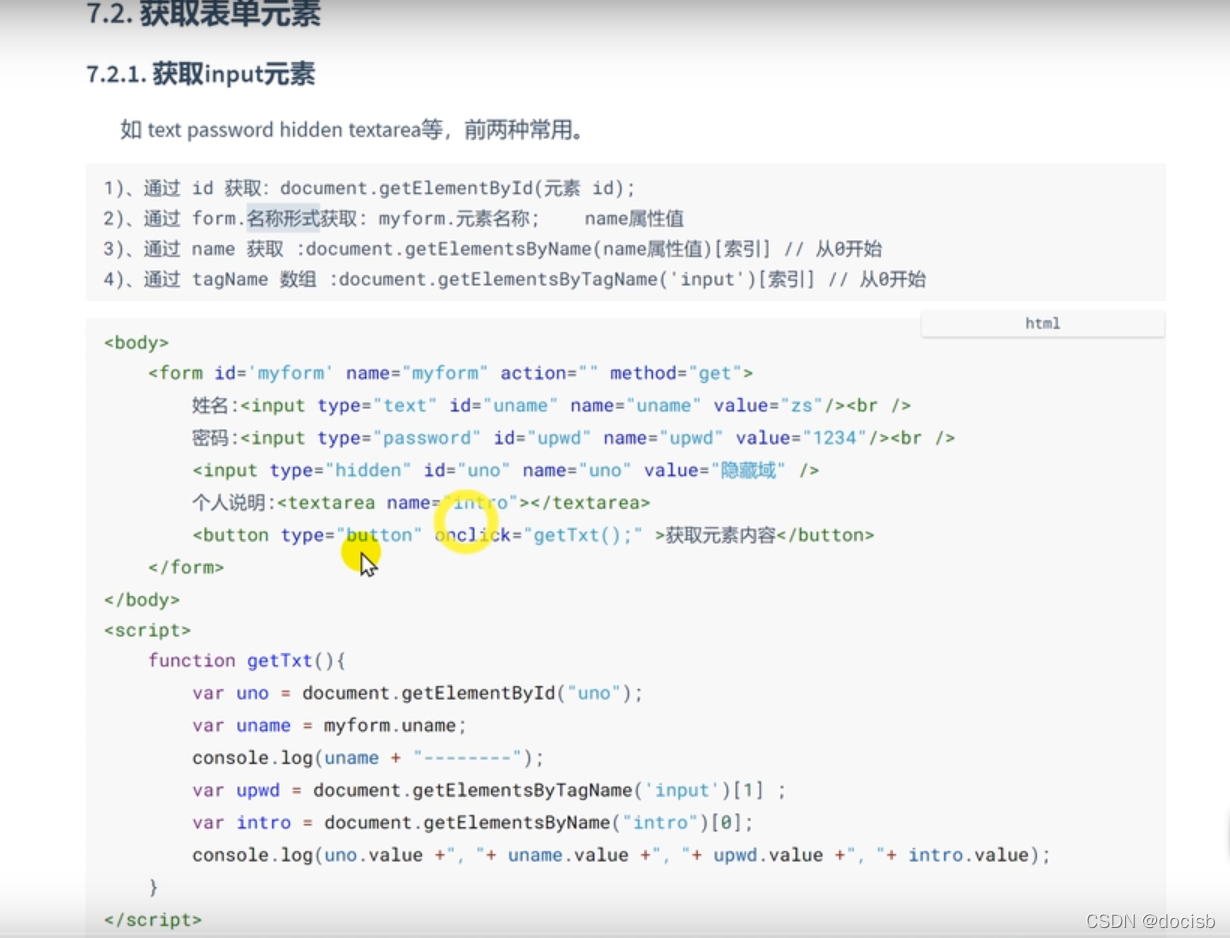Click the 'html' language label on code block

(1042, 324)
